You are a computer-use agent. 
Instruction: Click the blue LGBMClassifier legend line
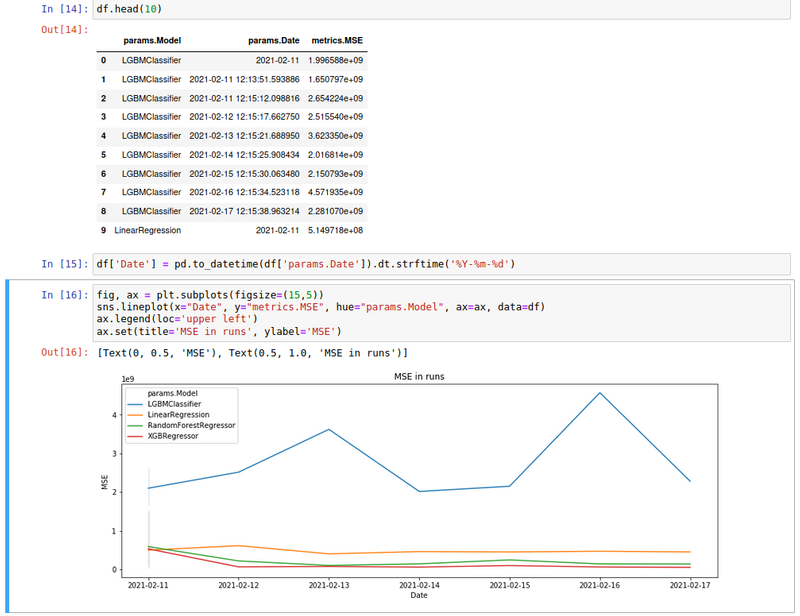click(133, 403)
